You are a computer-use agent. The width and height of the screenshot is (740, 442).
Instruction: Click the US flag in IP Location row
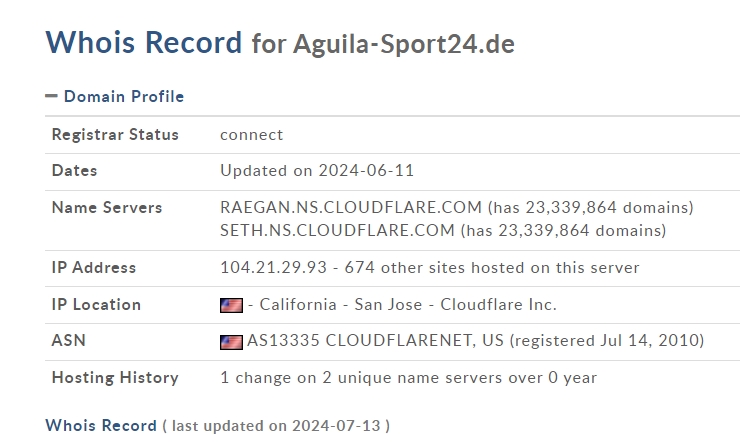tap(231, 305)
